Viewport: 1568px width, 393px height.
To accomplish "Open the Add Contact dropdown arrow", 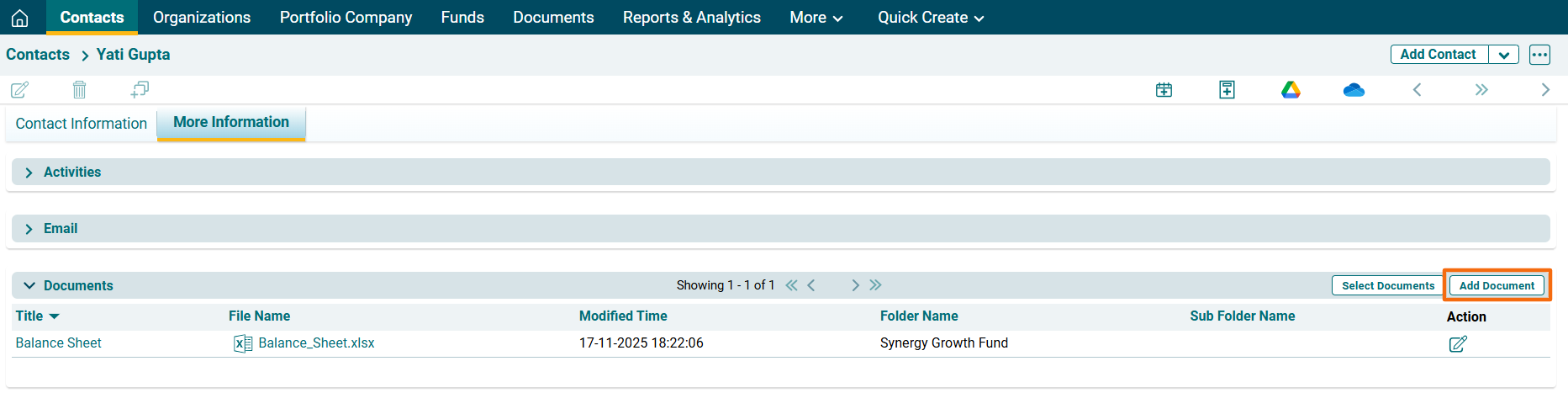I will coord(1503,55).
